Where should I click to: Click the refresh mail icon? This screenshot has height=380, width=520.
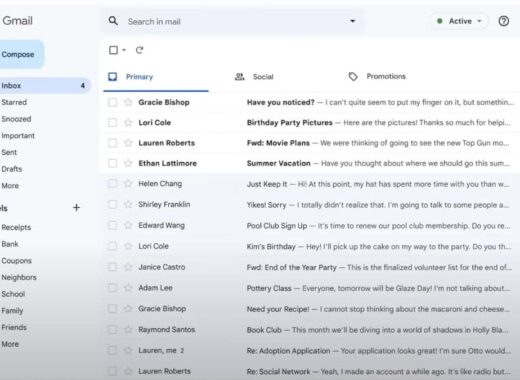[x=139, y=50]
